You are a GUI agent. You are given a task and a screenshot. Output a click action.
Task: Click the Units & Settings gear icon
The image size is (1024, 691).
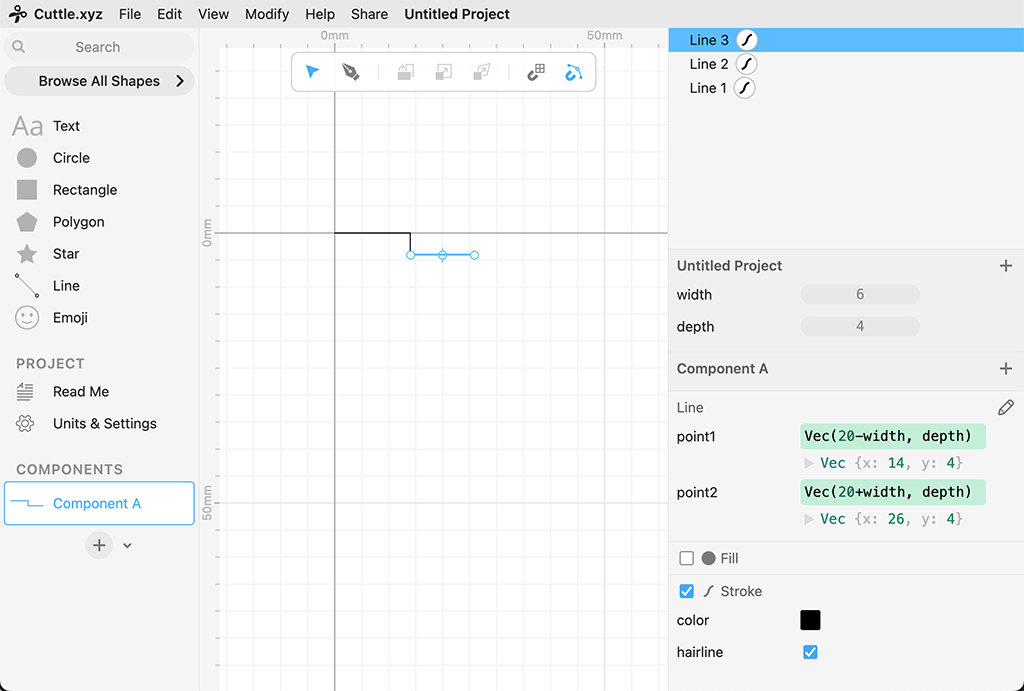25,424
